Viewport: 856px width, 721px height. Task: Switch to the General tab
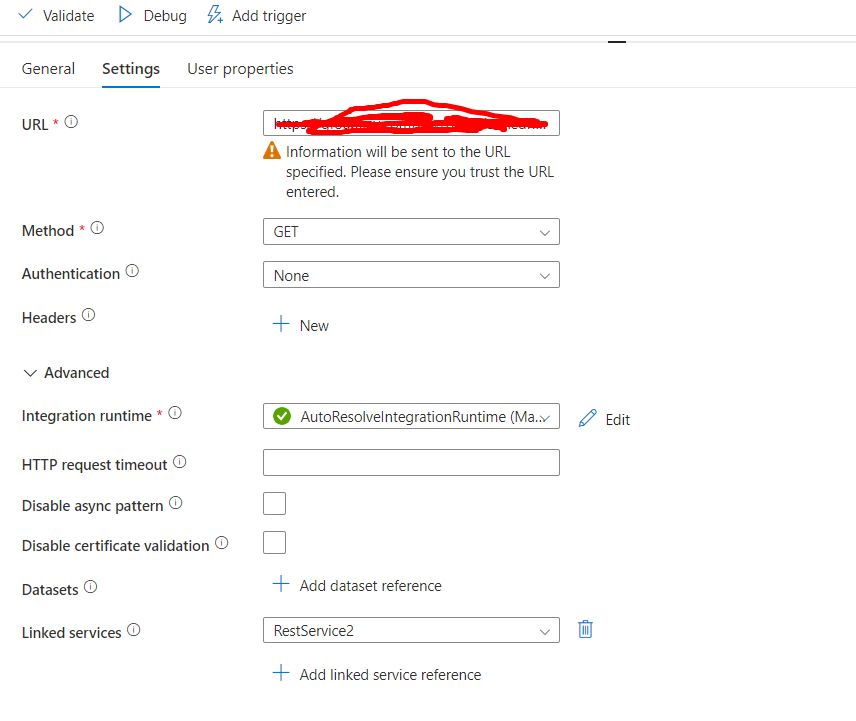48,69
